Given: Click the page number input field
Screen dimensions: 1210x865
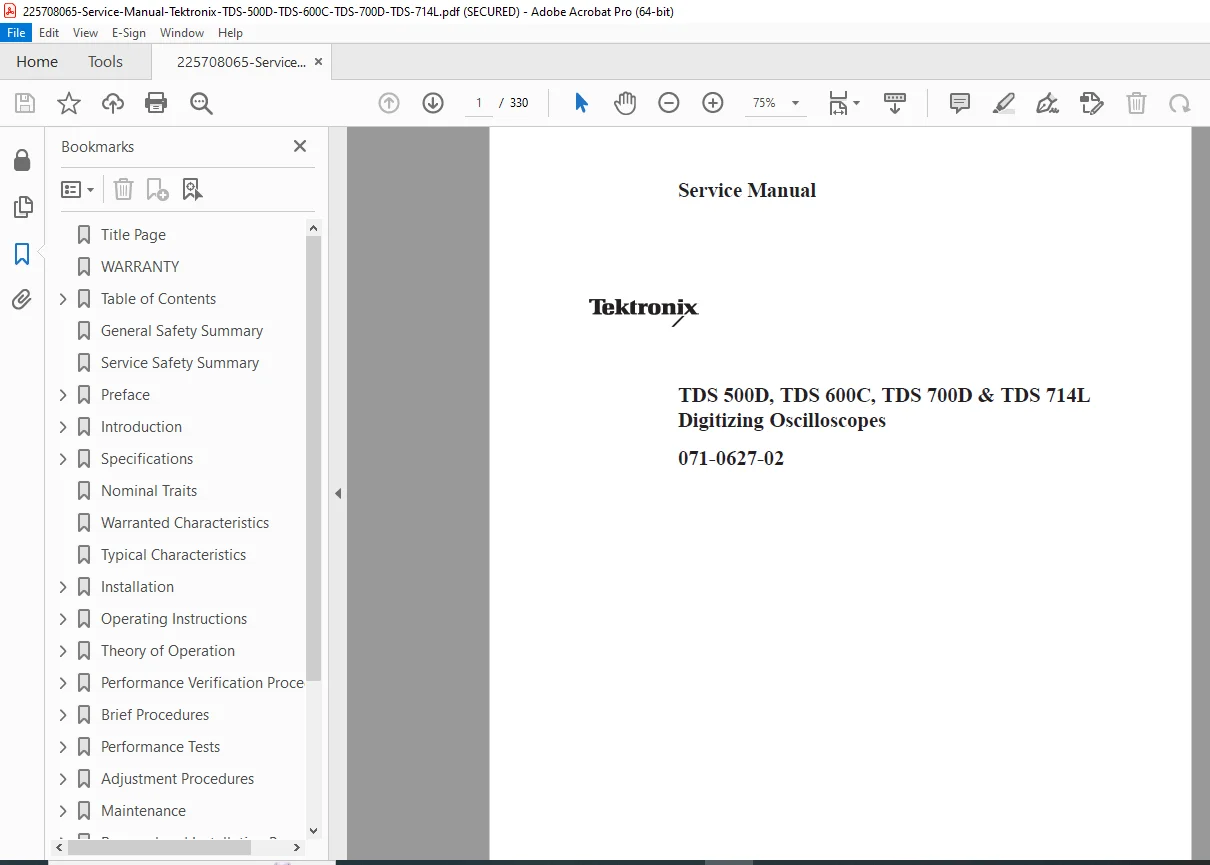Looking at the screenshot, I should tap(479, 103).
